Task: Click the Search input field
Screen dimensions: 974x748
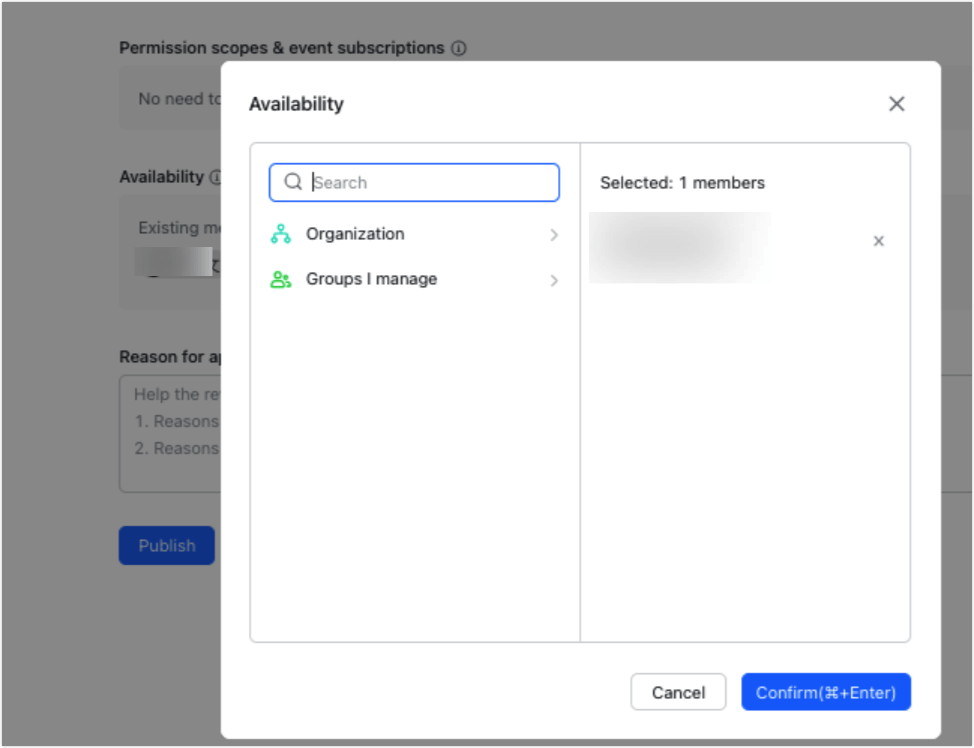Action: (420, 182)
